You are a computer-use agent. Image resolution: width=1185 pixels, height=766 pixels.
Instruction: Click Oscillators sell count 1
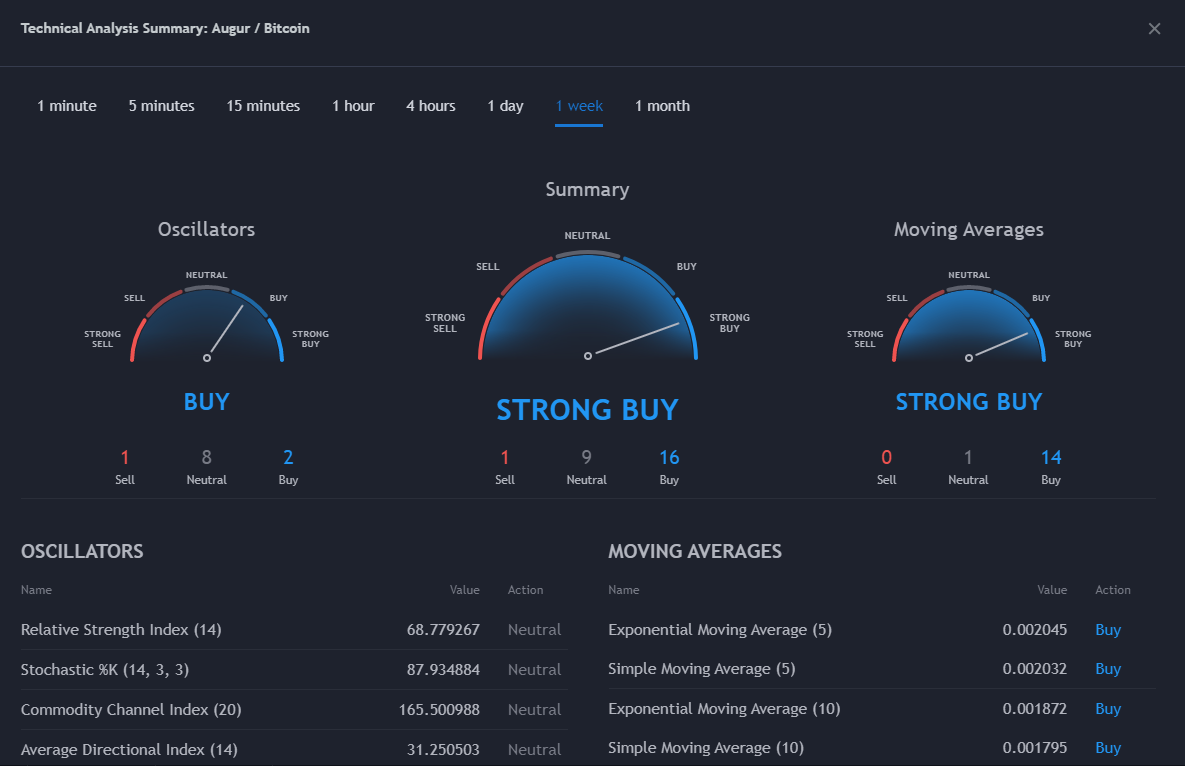(125, 457)
